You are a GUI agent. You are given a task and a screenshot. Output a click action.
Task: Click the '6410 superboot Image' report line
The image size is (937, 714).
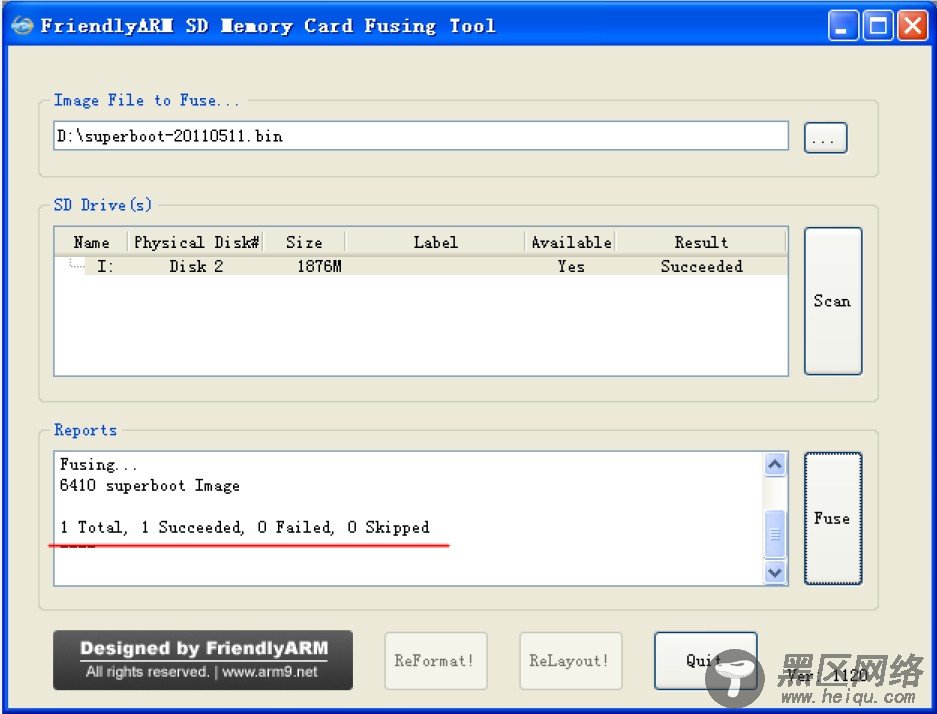(149, 485)
